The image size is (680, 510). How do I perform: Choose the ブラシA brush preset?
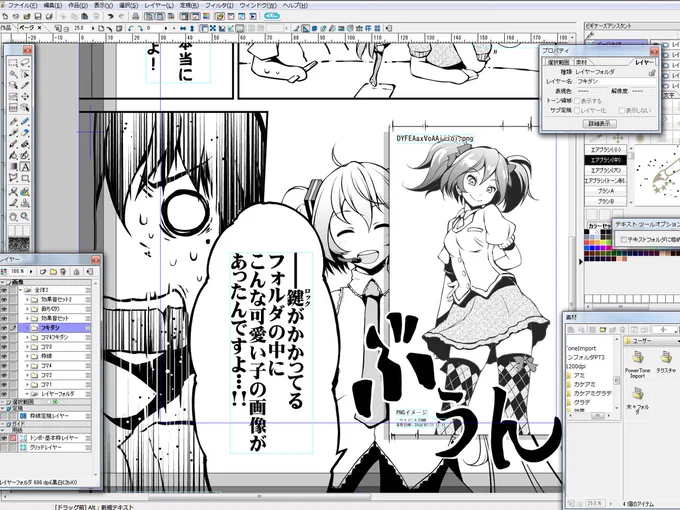(x=606, y=191)
